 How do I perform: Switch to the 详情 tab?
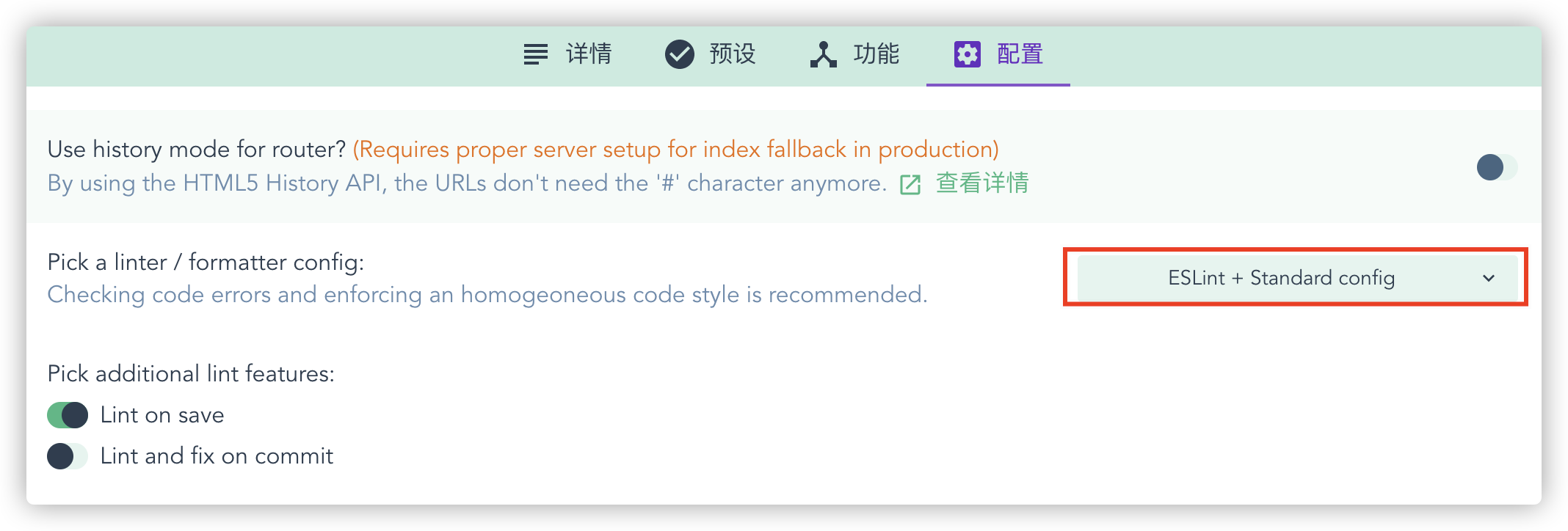pyautogui.click(x=567, y=55)
